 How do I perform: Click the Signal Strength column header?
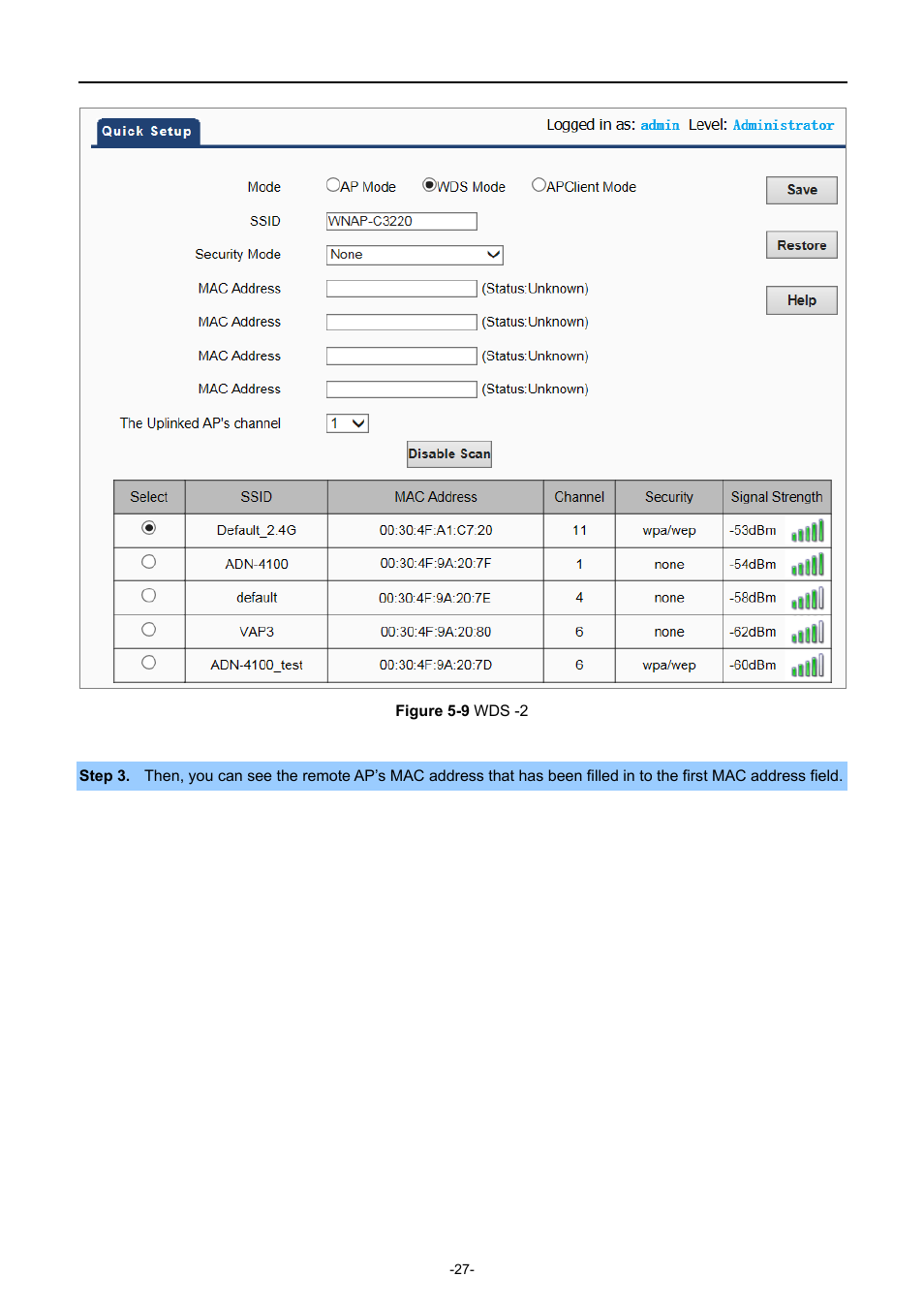point(777,497)
